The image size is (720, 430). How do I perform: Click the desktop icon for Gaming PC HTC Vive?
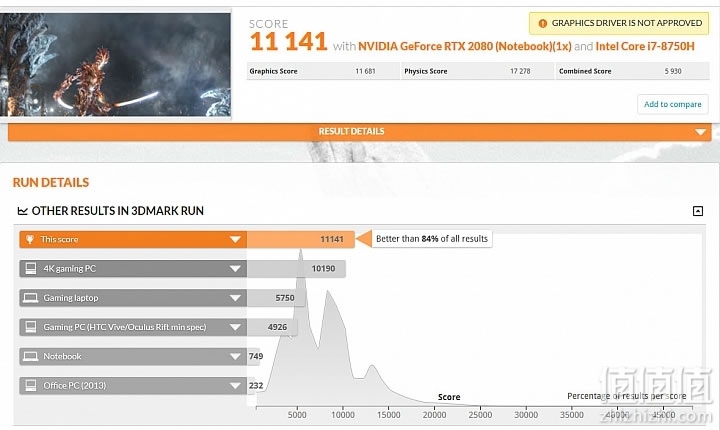click(31, 327)
